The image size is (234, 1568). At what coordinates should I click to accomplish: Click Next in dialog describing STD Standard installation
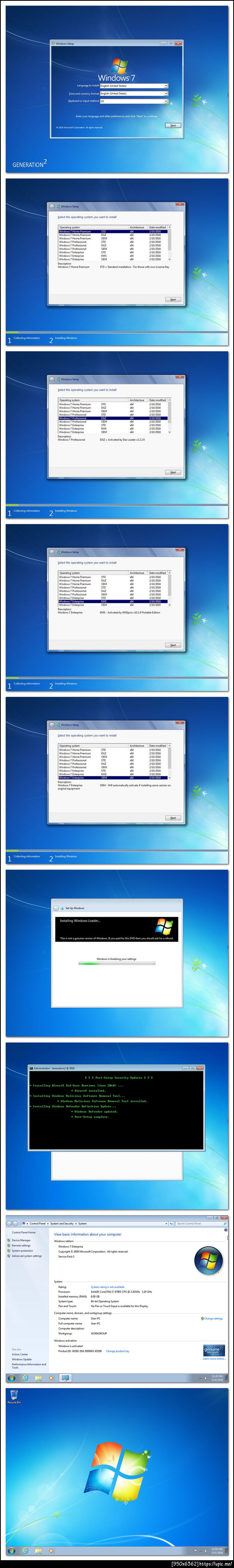click(173, 299)
